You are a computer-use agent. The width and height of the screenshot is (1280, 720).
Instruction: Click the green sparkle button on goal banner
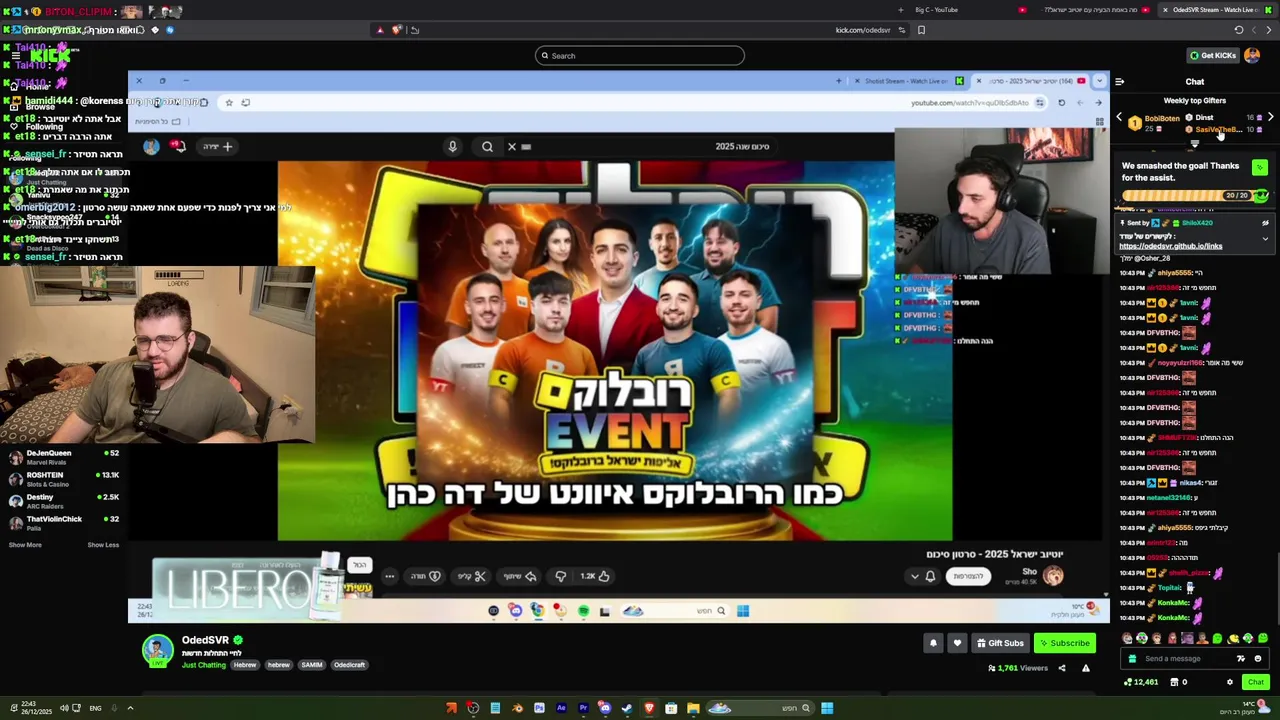point(1259,167)
